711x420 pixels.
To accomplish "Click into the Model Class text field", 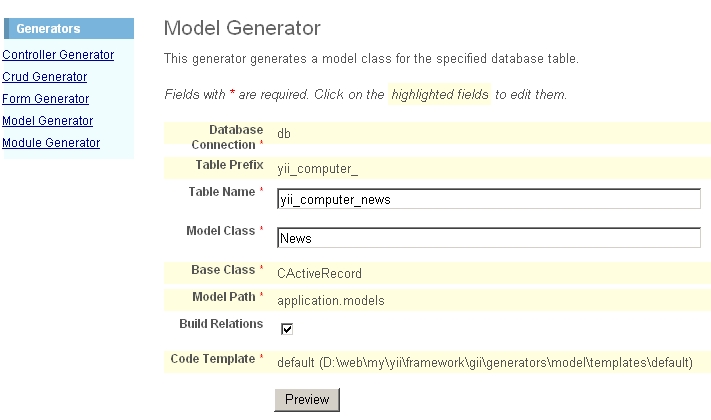I will (488, 238).
